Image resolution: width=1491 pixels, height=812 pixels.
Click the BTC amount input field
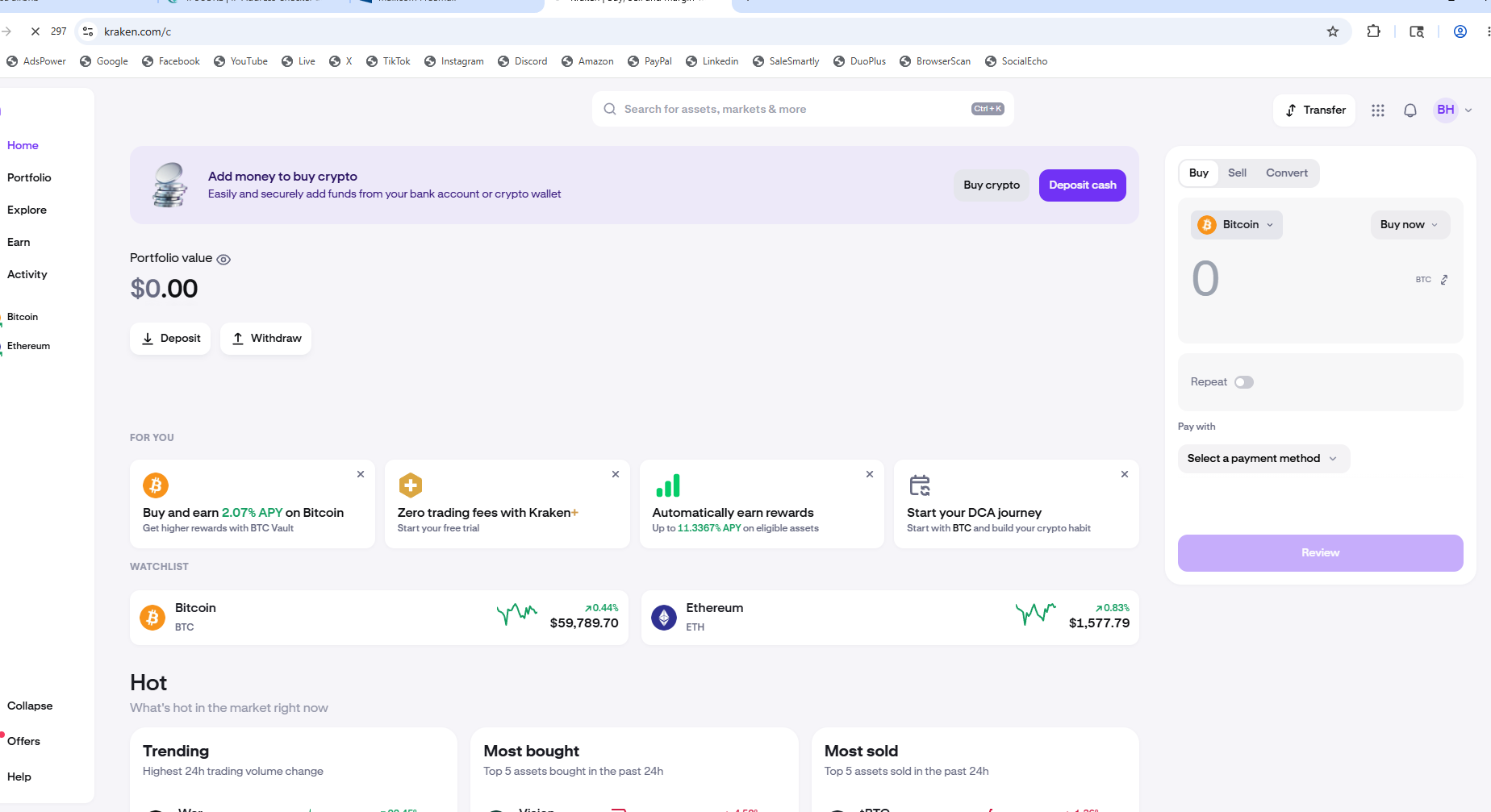coord(1299,279)
